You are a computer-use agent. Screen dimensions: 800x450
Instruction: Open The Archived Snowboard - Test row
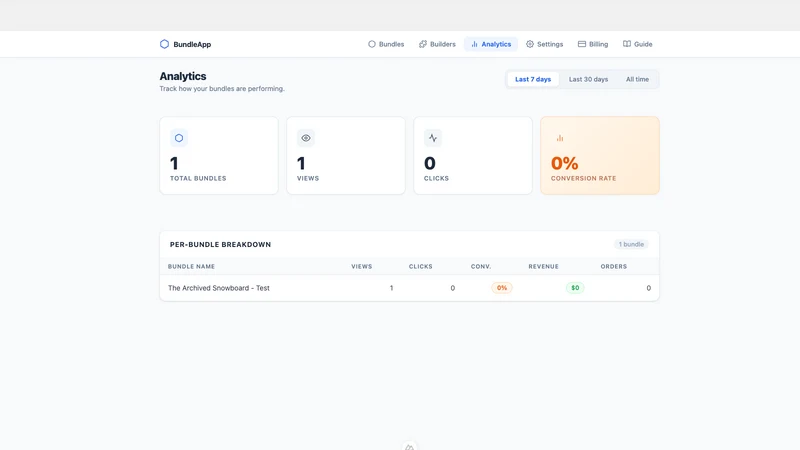409,288
